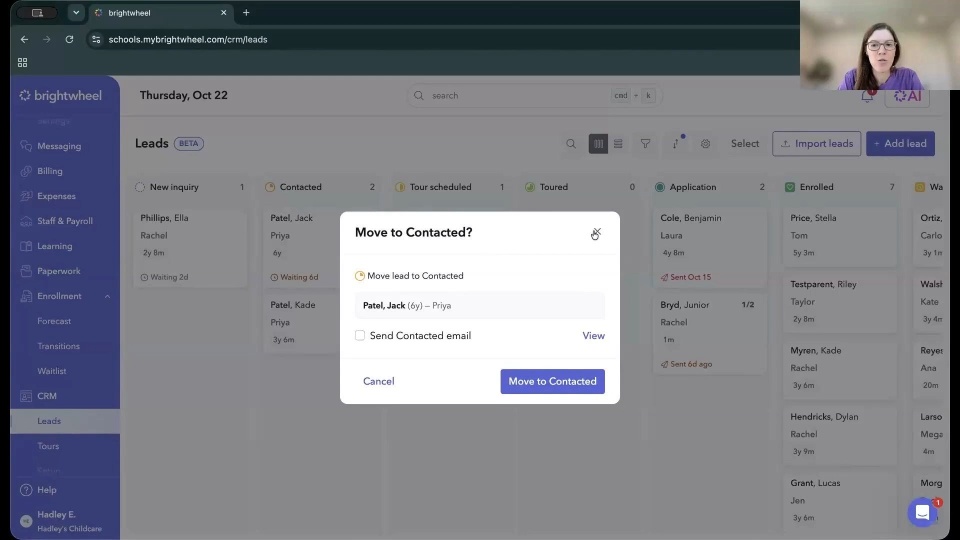Open Tours in the sidebar

48,446
